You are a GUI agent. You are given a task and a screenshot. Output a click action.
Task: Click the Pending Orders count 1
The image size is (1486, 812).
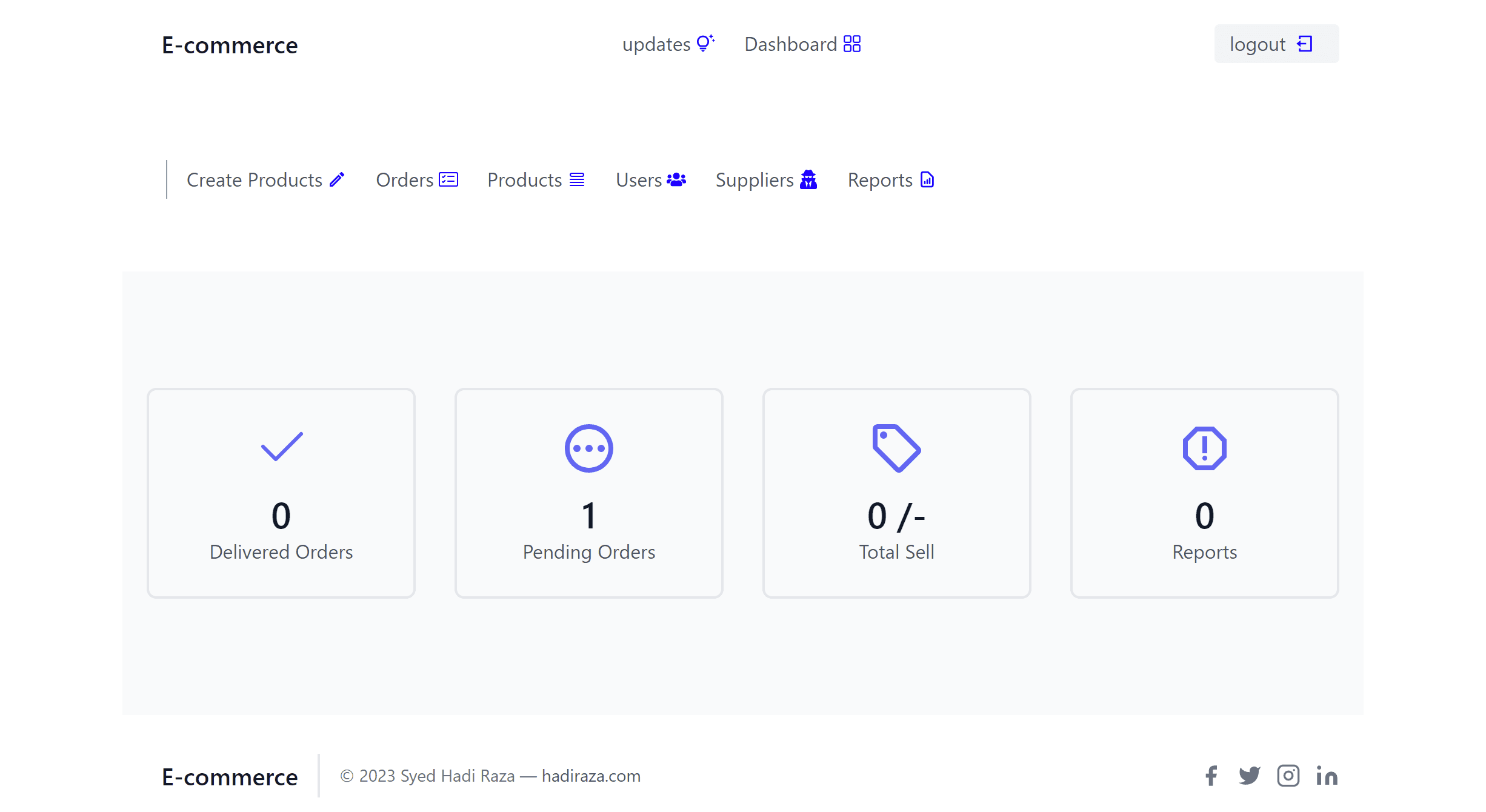point(589,516)
